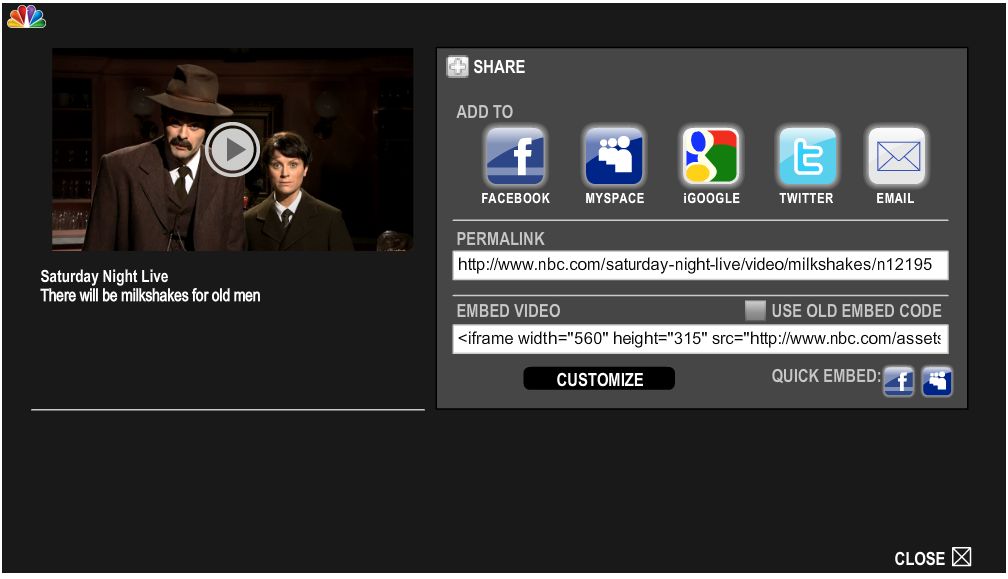
Task: Play the Saturday Night Live milkshakes clip
Action: pyautogui.click(x=233, y=148)
